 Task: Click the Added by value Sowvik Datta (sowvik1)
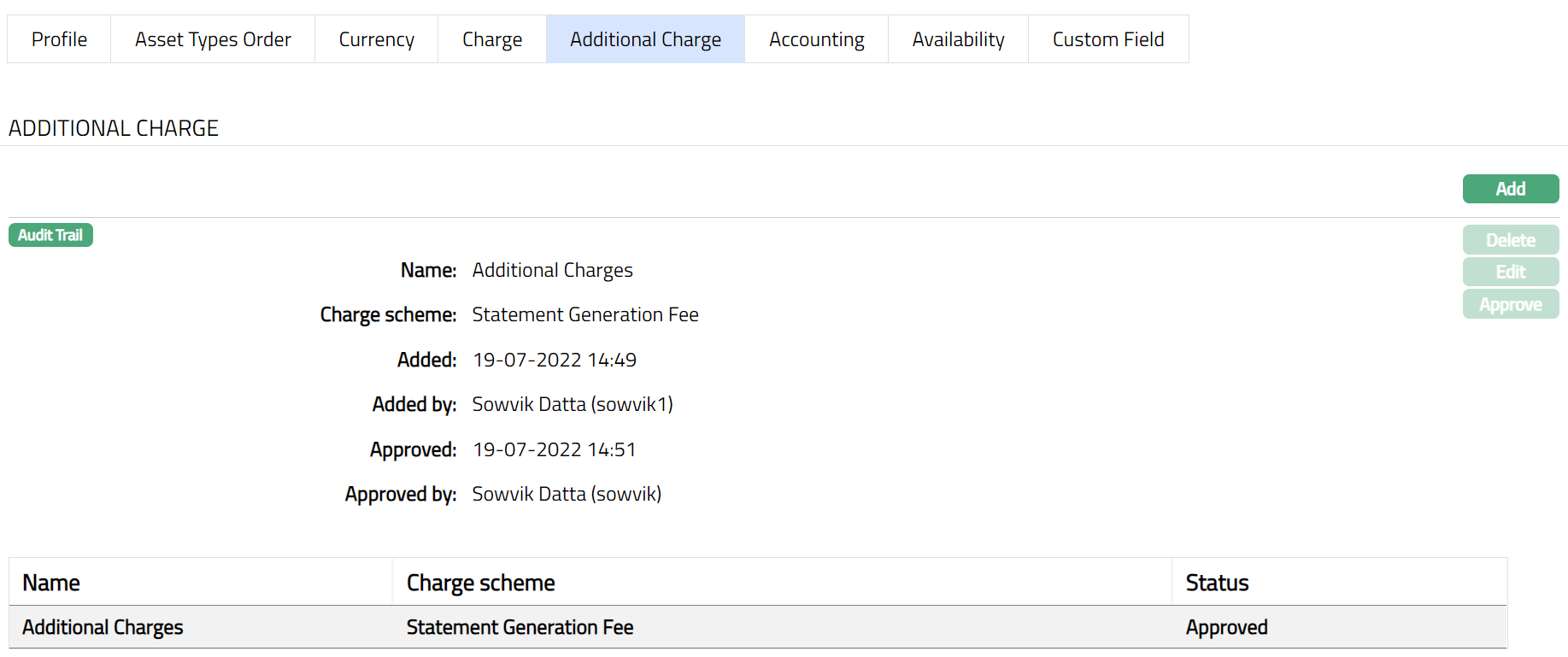(x=573, y=404)
